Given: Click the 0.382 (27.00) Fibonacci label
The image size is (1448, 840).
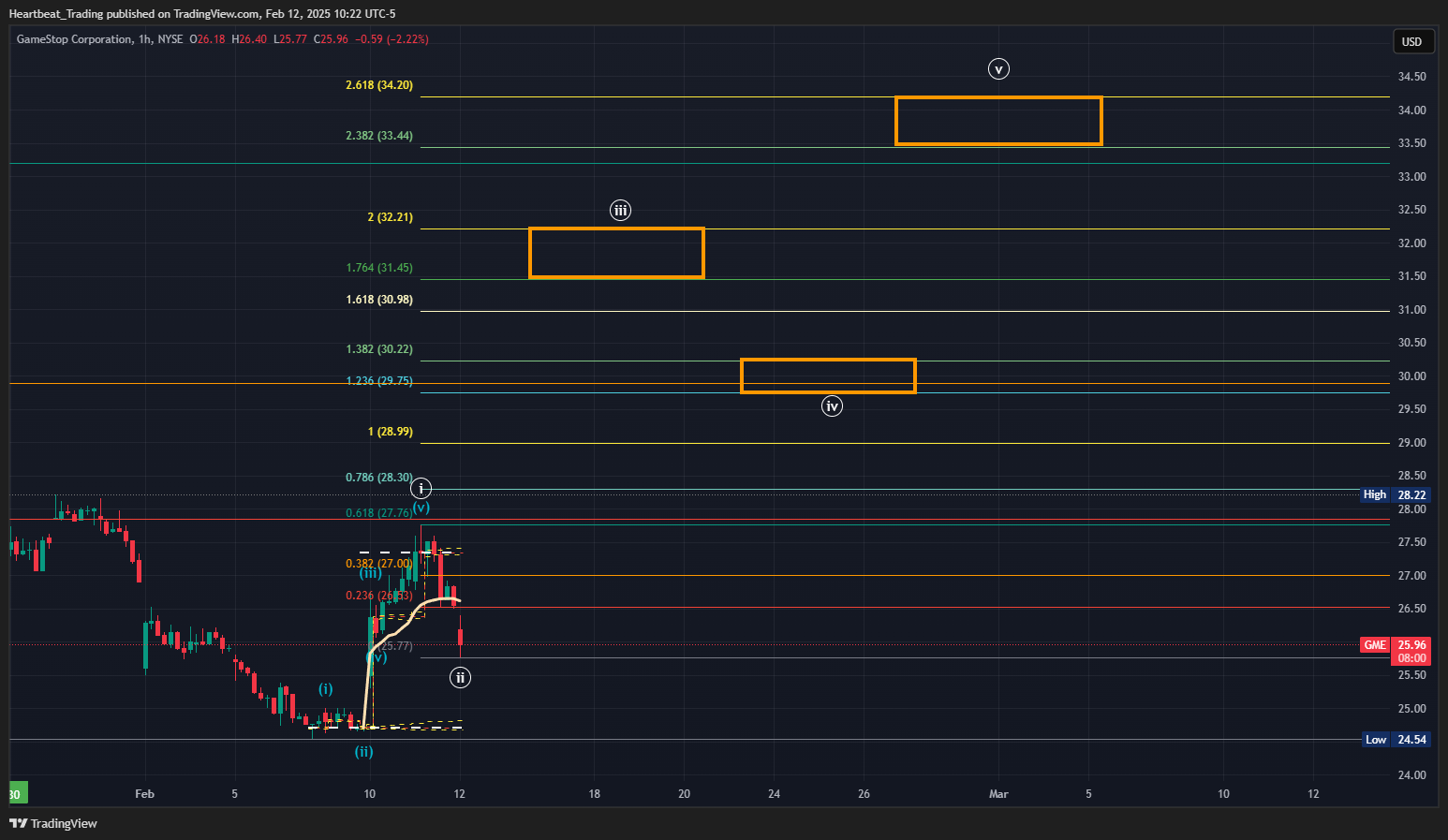Looking at the screenshot, I should (x=379, y=564).
